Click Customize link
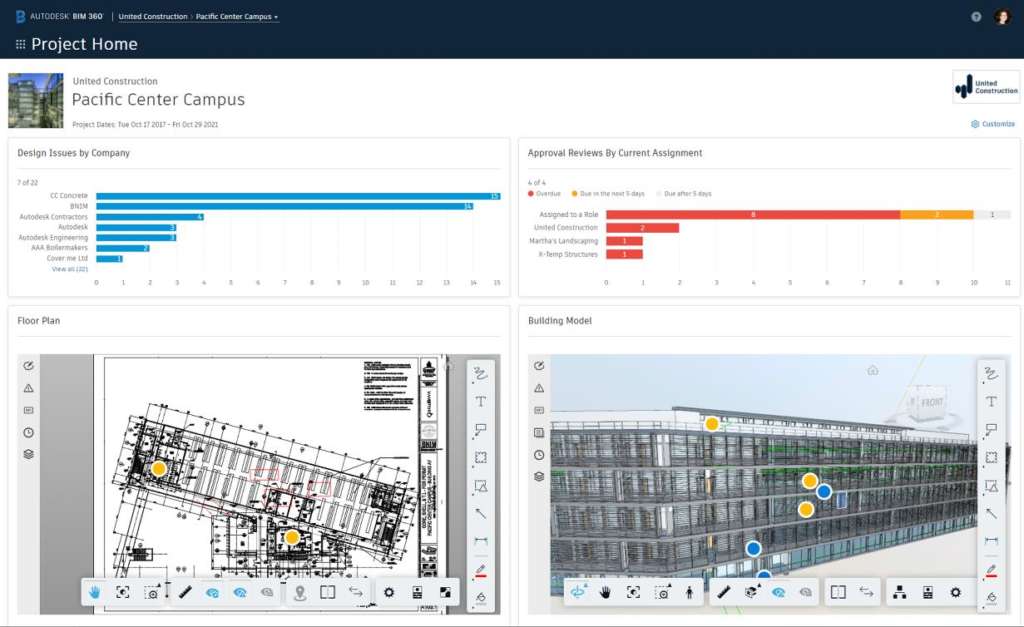This screenshot has height=627, width=1024. (x=993, y=124)
